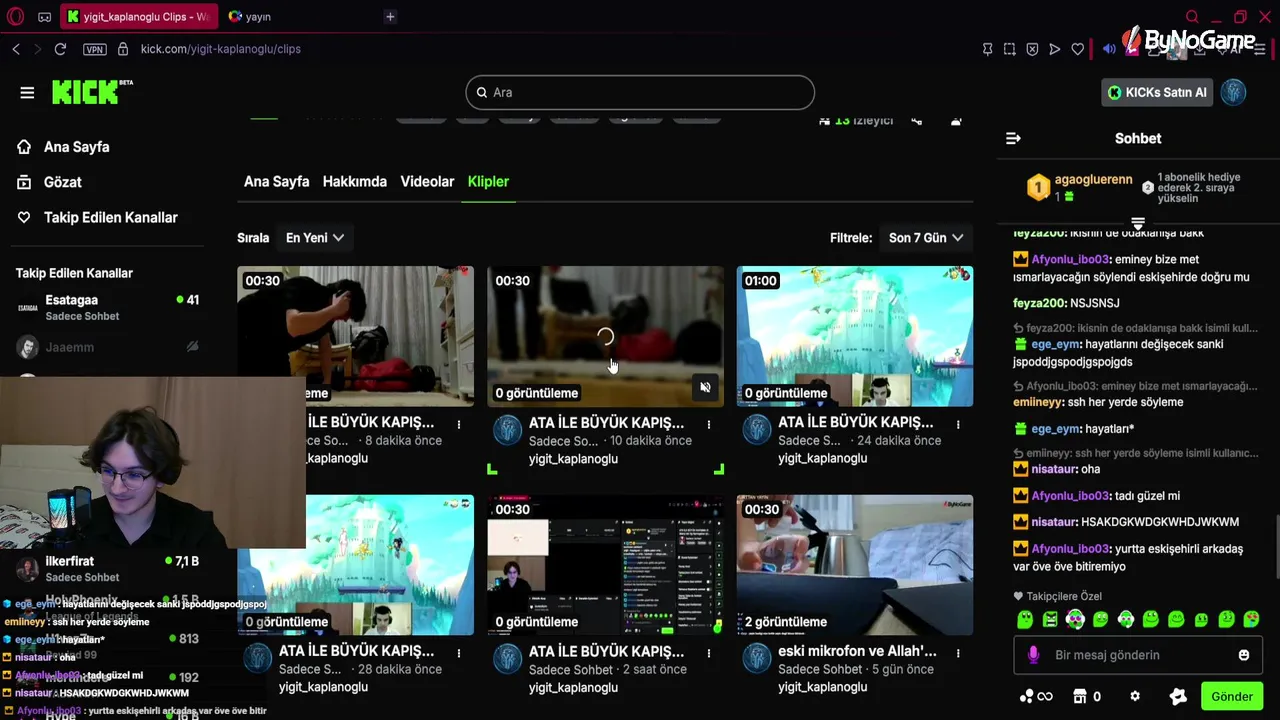Send message with Gönder button
This screenshot has height=720, width=1280.
1232,697
